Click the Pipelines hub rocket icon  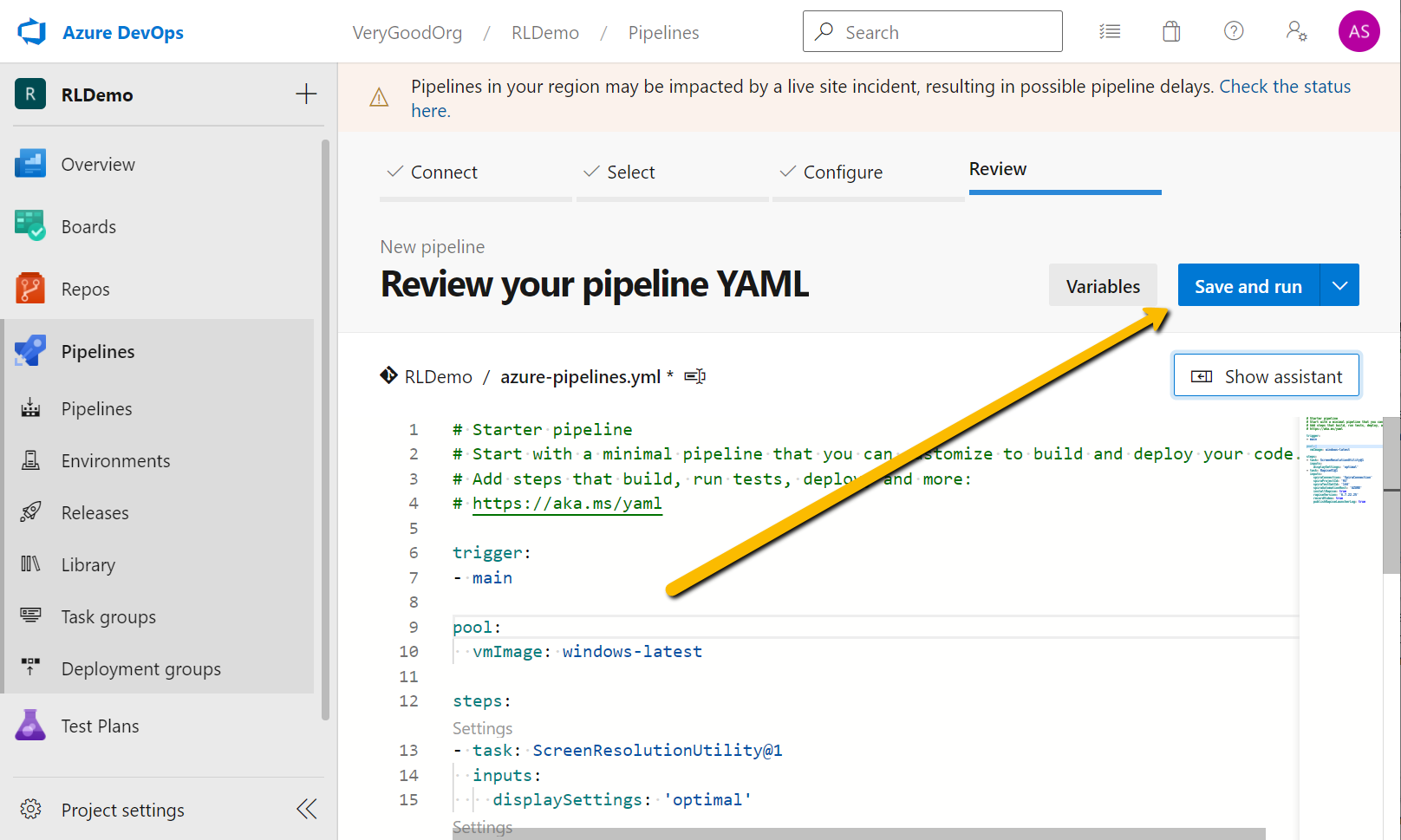click(30, 351)
